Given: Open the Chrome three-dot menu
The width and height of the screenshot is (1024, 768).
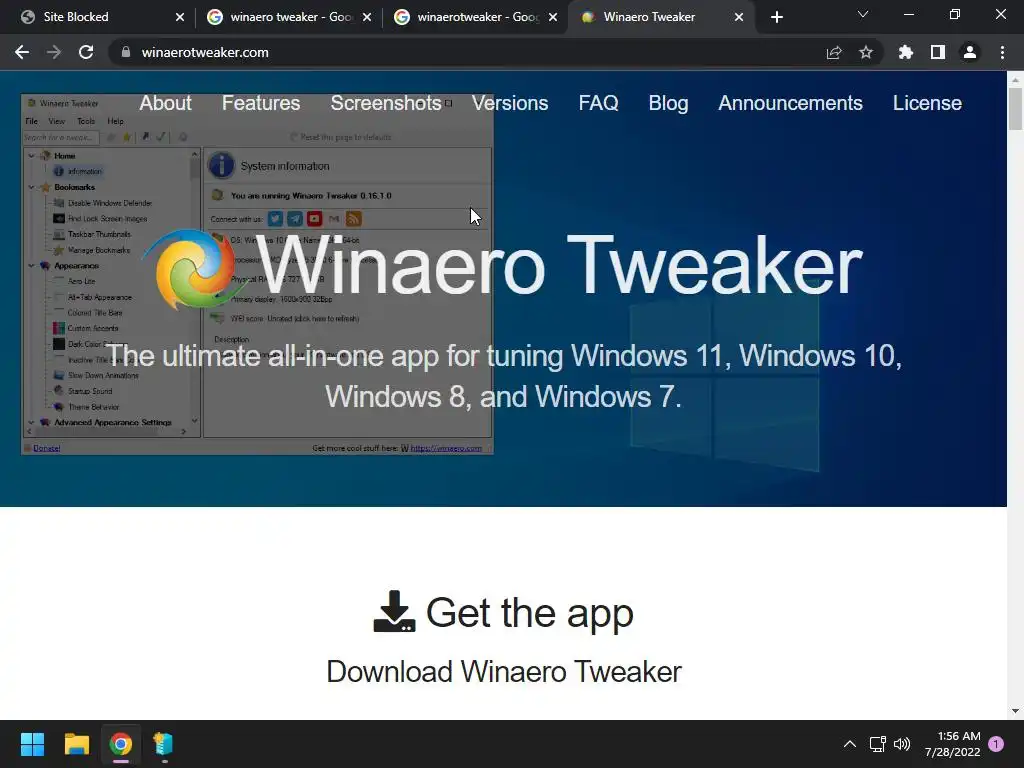Looking at the screenshot, I should pos(1002,52).
